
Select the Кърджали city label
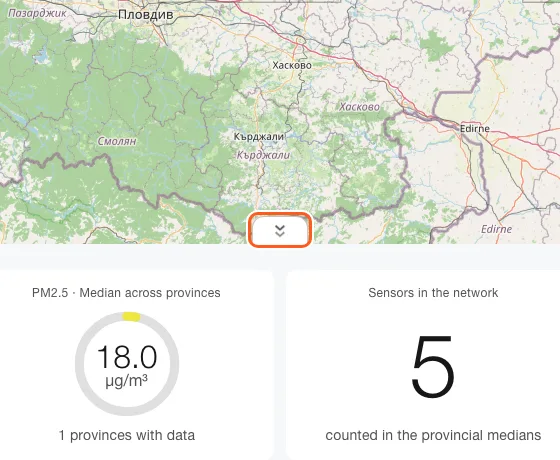pos(259,136)
